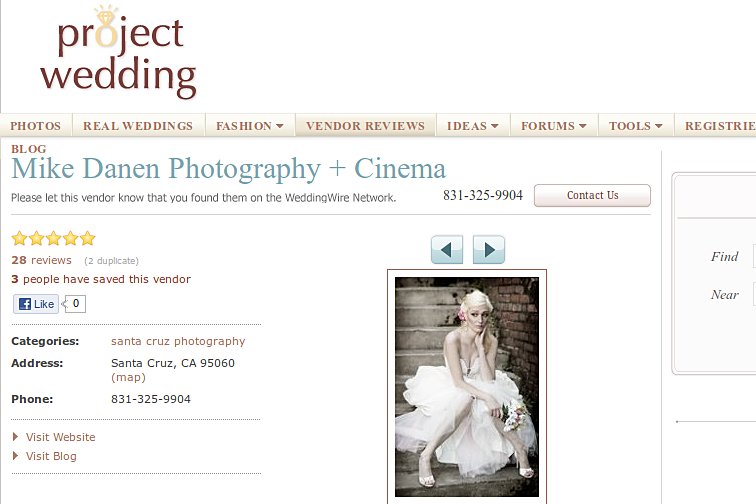Open the (map) link
This screenshot has height=504, width=756.
[x=128, y=377]
